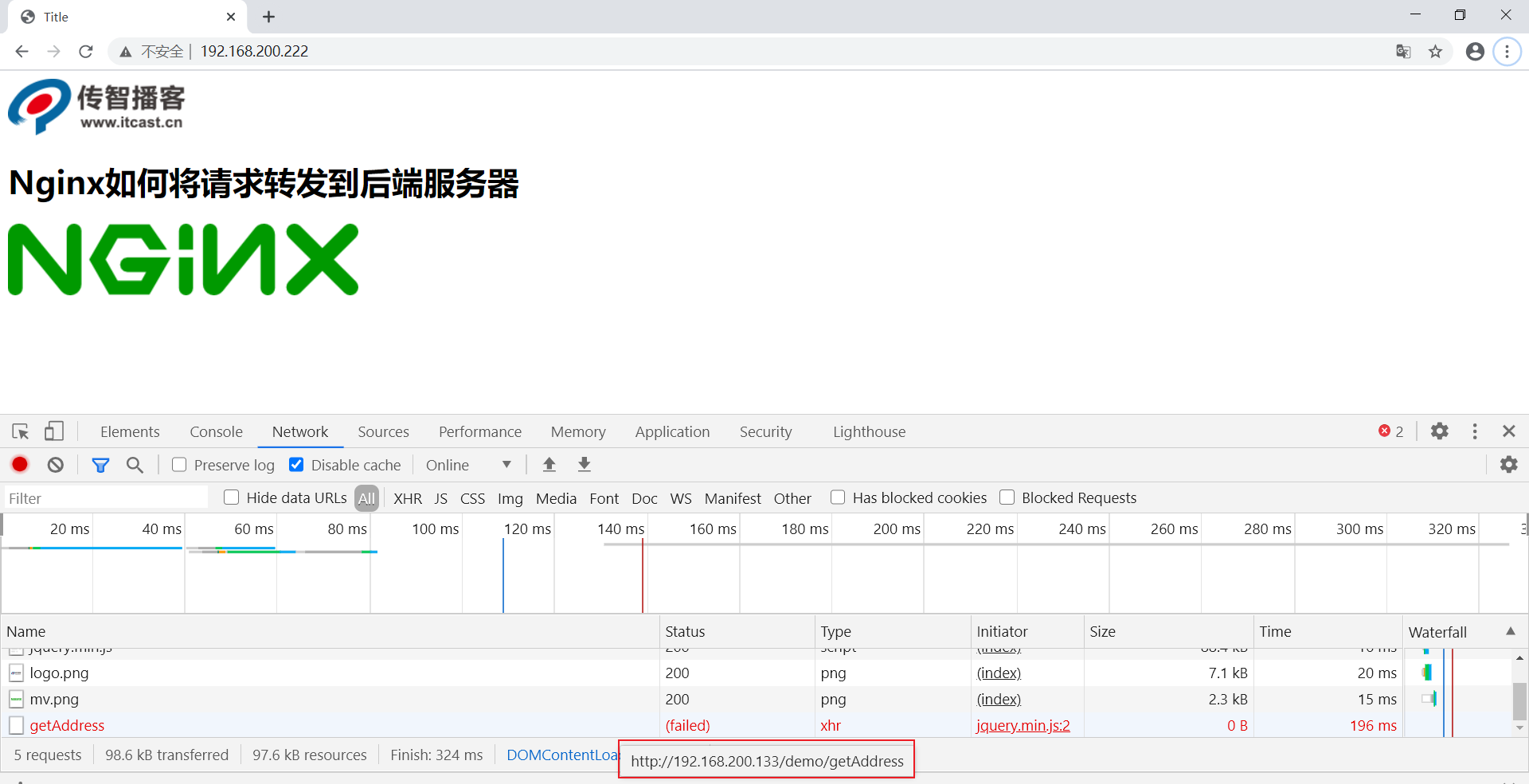The width and height of the screenshot is (1529, 784).
Task: Click the logo.png file icon
Action: tap(16, 673)
